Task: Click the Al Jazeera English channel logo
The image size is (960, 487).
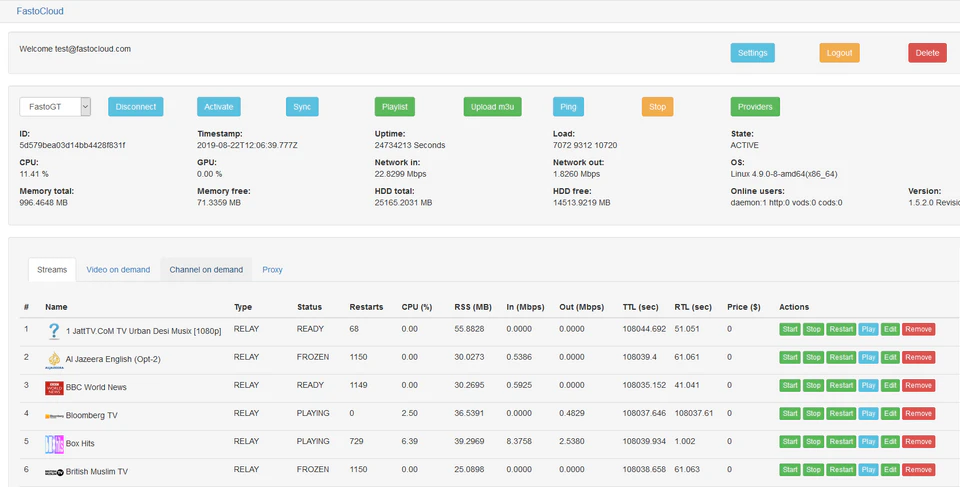Action: pyautogui.click(x=54, y=360)
